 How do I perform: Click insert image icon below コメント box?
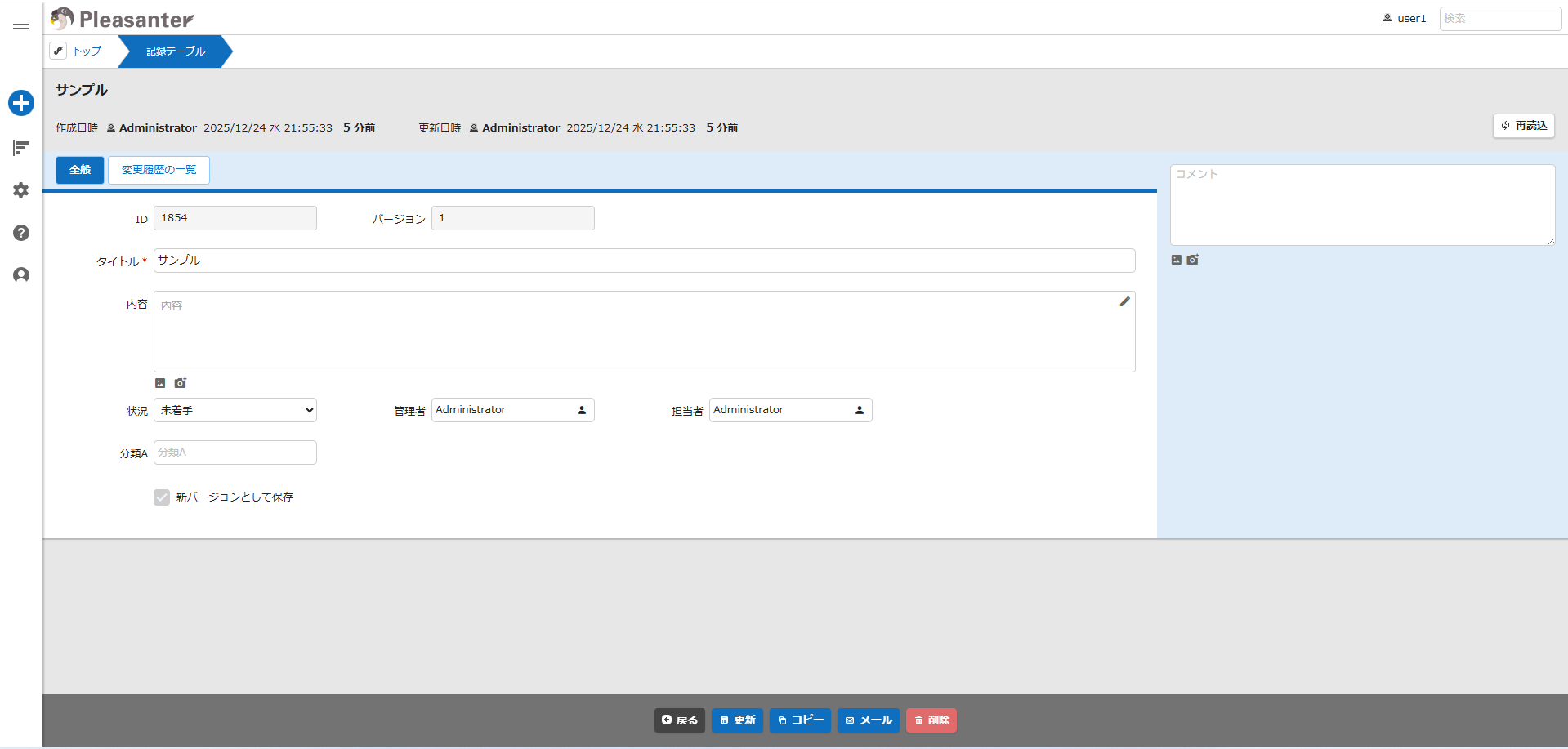[x=1177, y=260]
